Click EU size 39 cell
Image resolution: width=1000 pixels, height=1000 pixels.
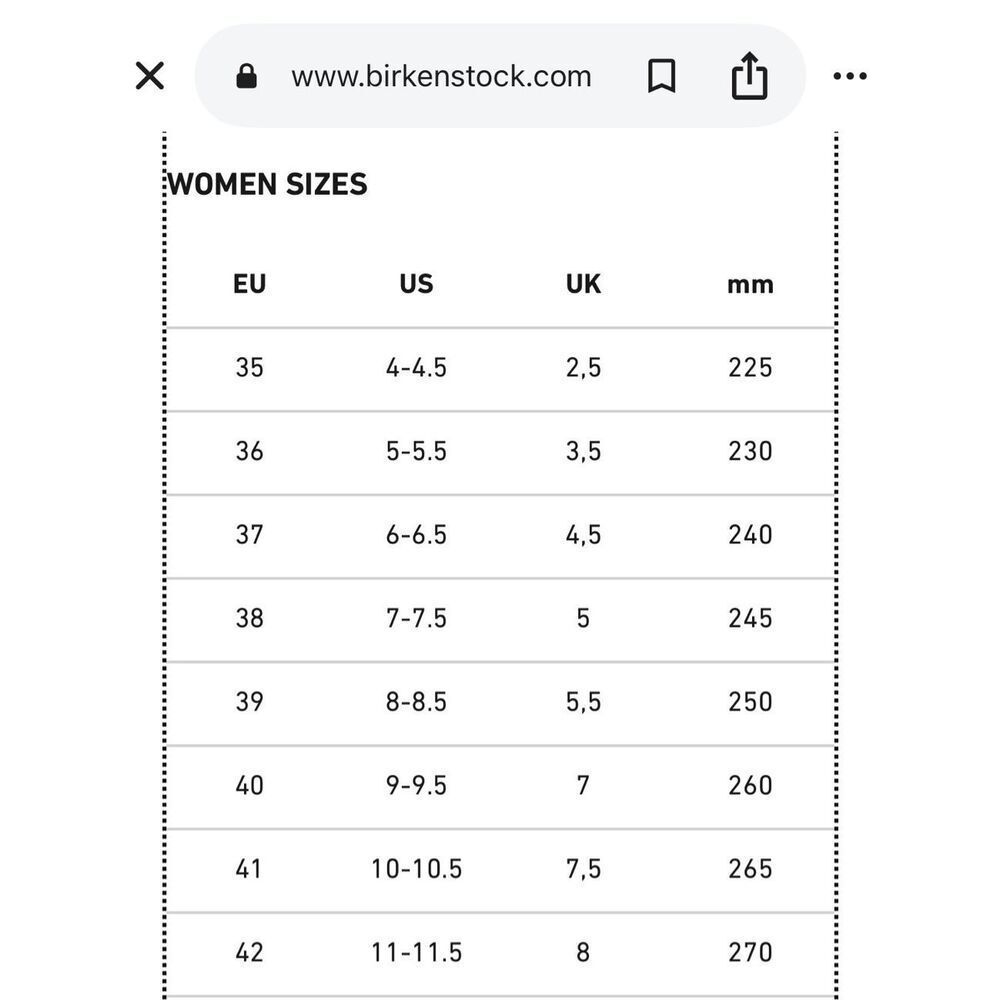pyautogui.click(x=250, y=702)
